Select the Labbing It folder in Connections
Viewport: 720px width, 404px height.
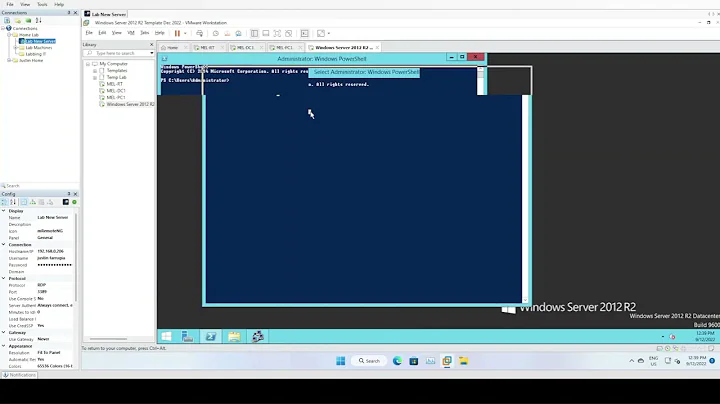click(35, 54)
